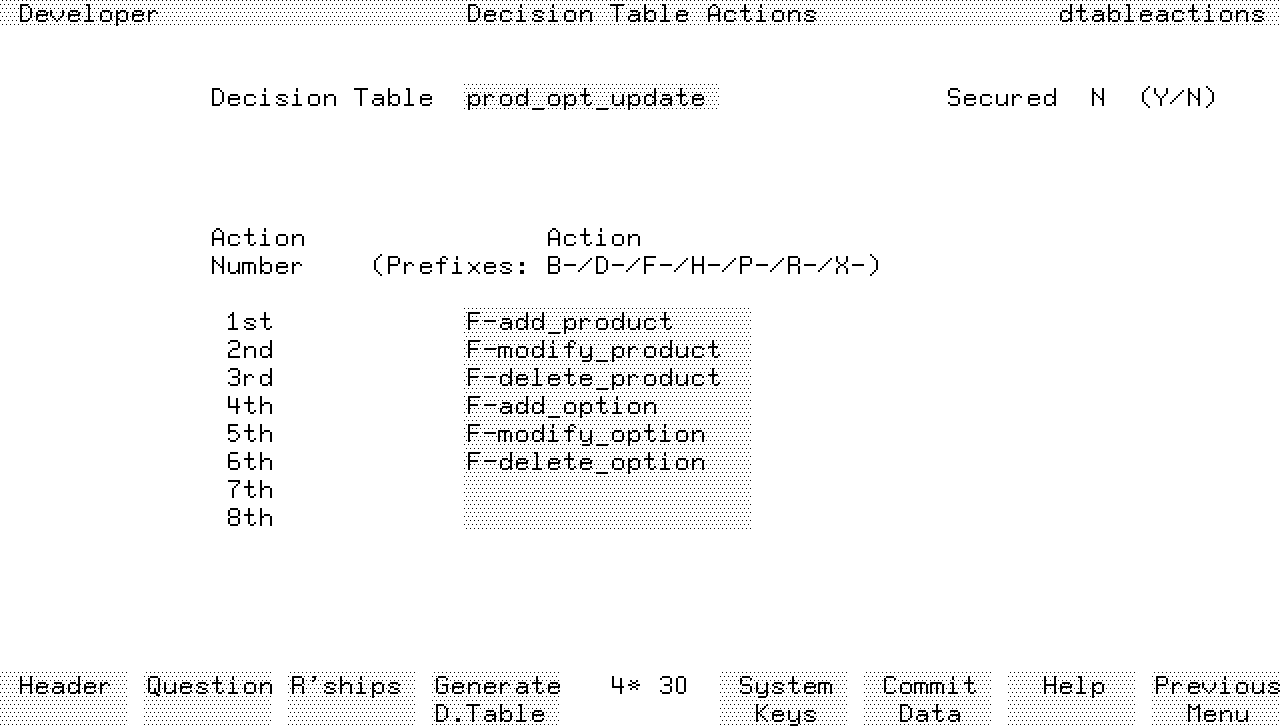
Task: Click the F-add_option action field
Action: [606, 406]
